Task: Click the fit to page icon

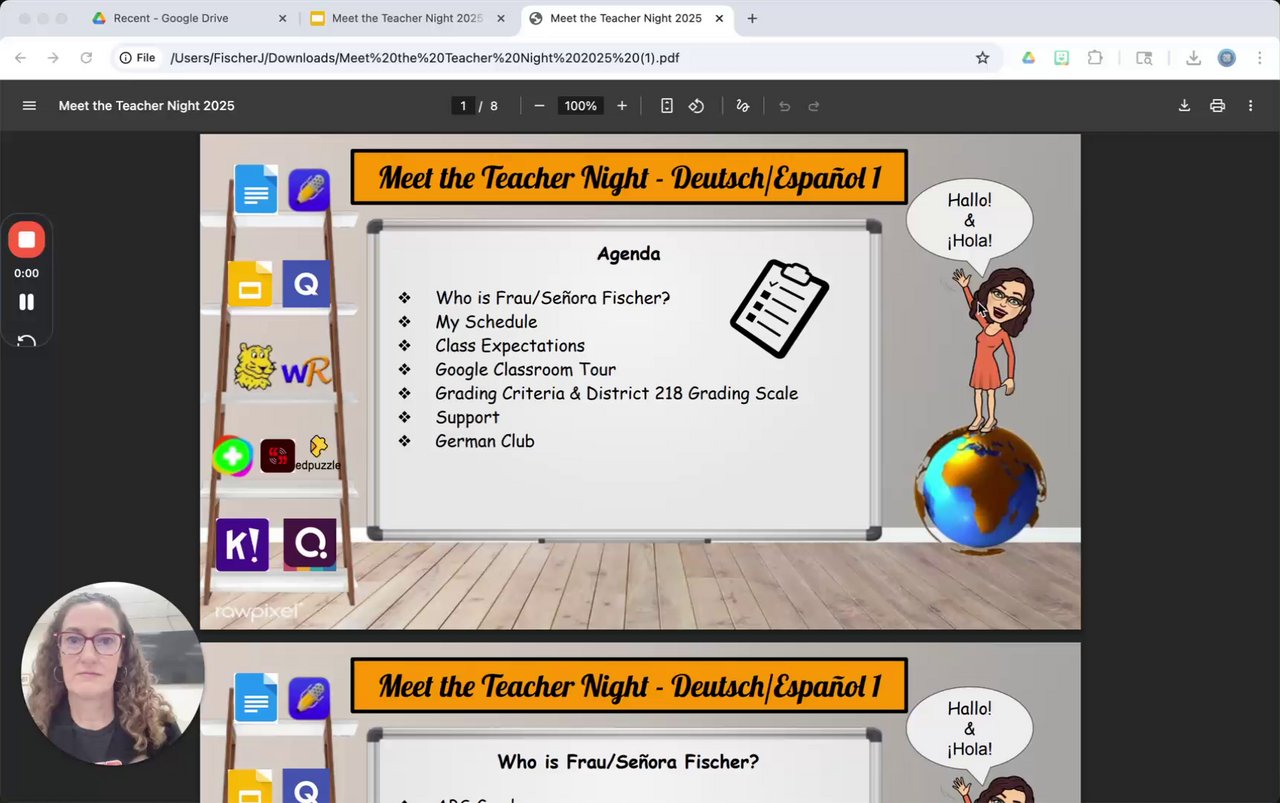Action: [667, 106]
